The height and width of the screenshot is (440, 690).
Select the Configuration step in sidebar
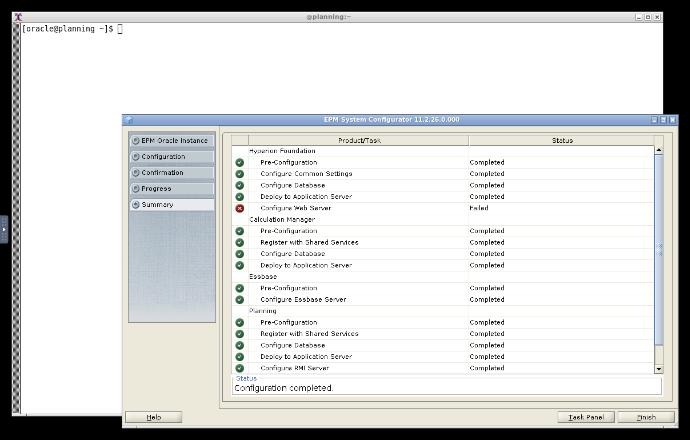pyautogui.click(x=172, y=157)
